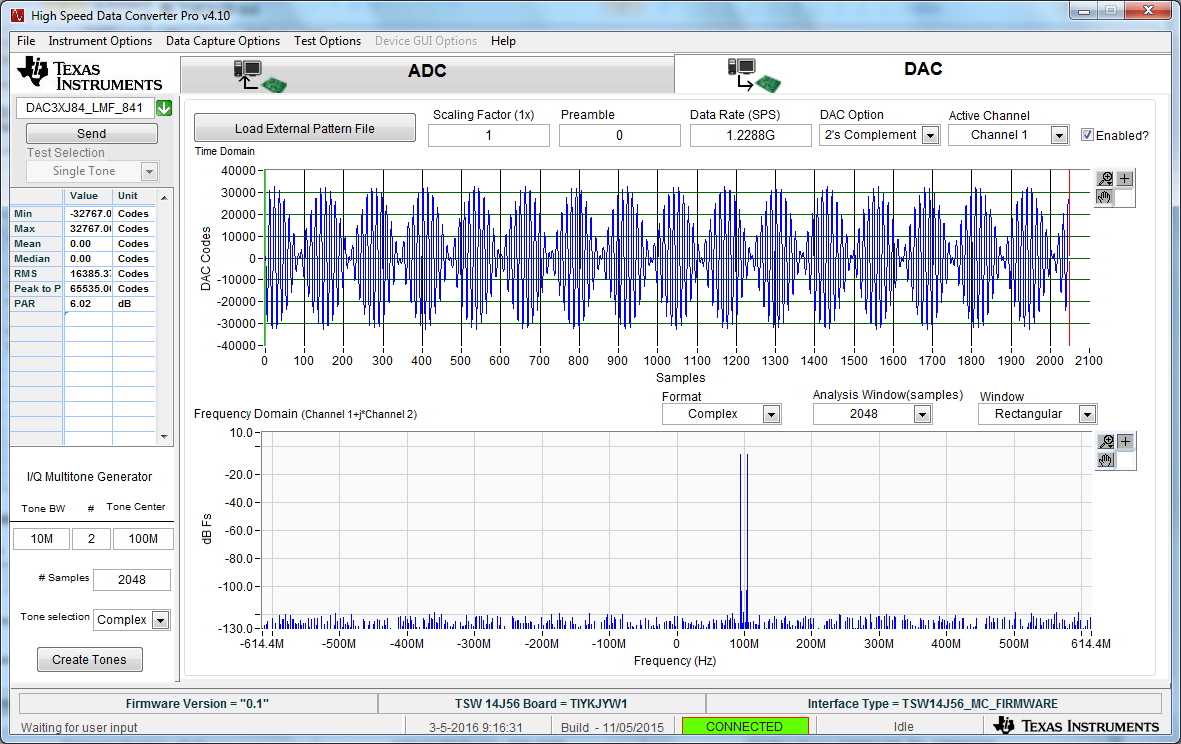Image resolution: width=1181 pixels, height=744 pixels.
Task: Click the Create Tones button
Action: [90, 660]
